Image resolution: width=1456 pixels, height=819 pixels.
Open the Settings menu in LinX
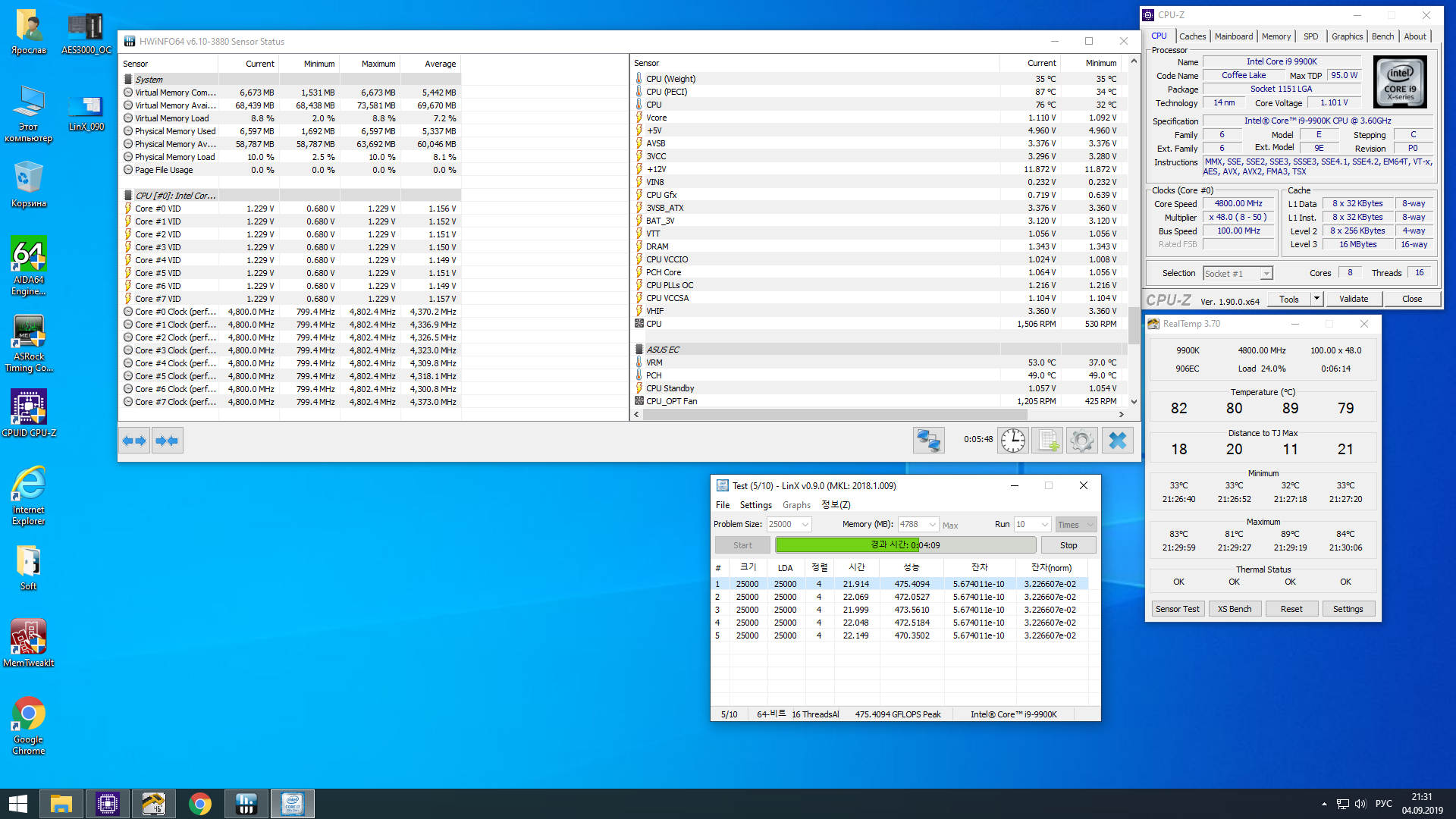tap(755, 505)
